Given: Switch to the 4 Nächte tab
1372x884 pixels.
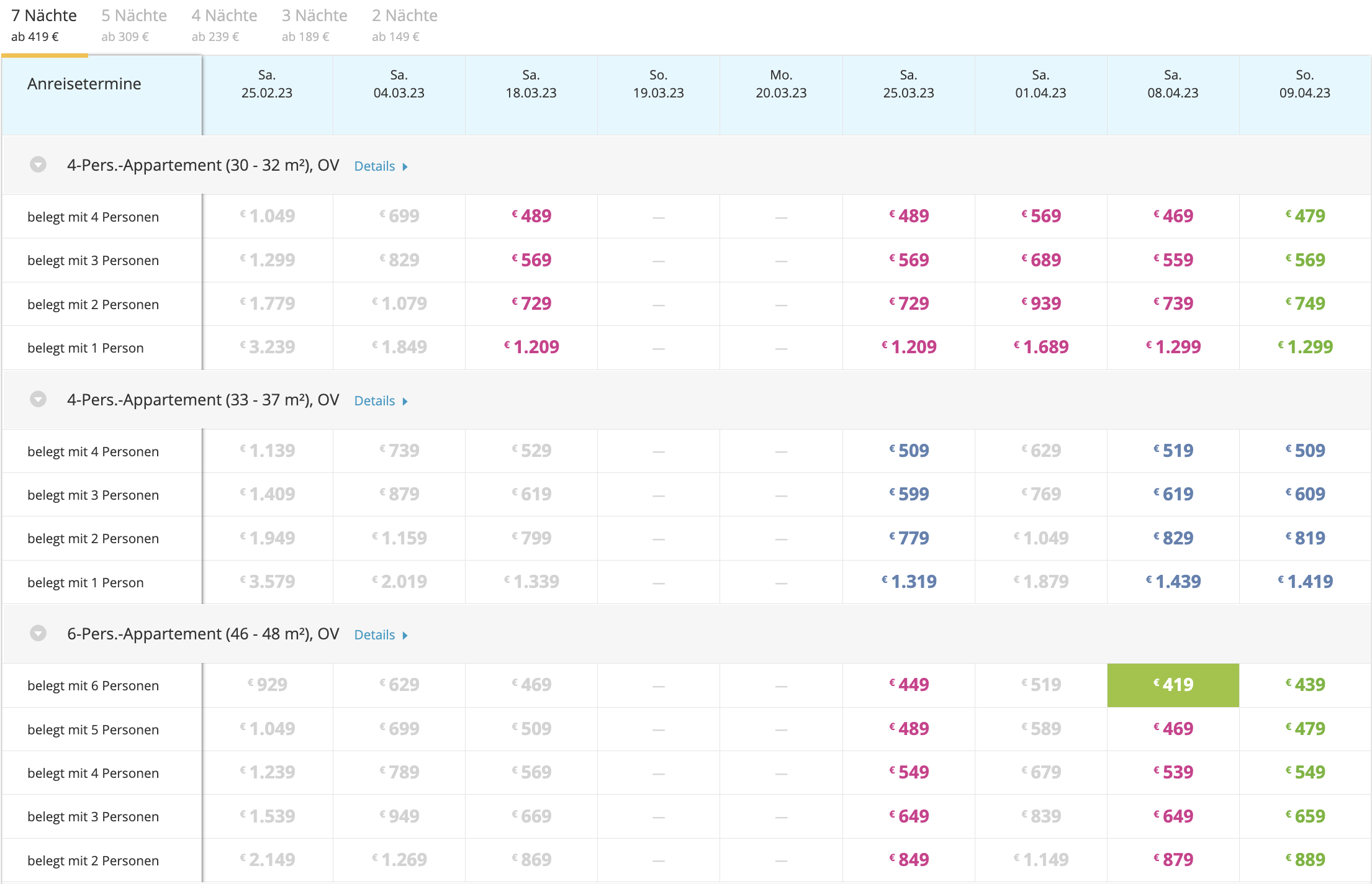Looking at the screenshot, I should [x=224, y=25].
